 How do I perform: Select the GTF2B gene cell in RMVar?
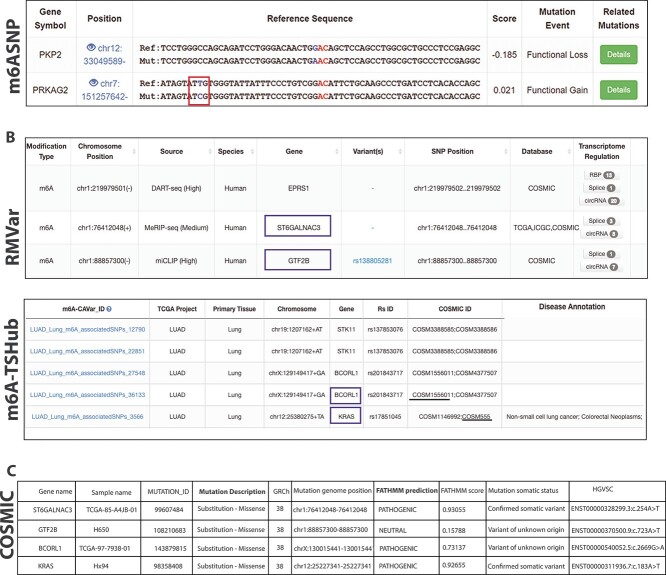pyautogui.click(x=298, y=260)
